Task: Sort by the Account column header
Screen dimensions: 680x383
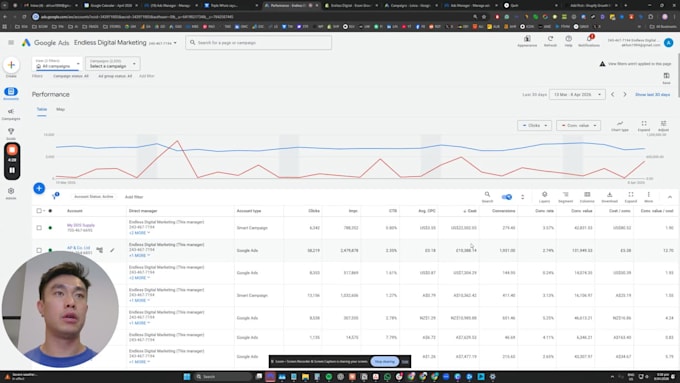Action: tap(75, 211)
